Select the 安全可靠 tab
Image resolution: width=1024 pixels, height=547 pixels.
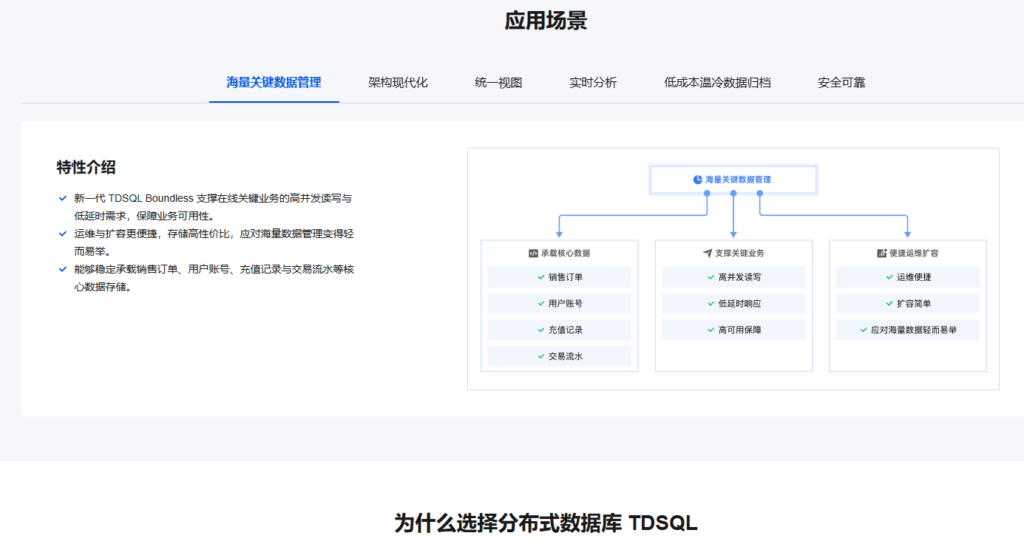point(841,83)
